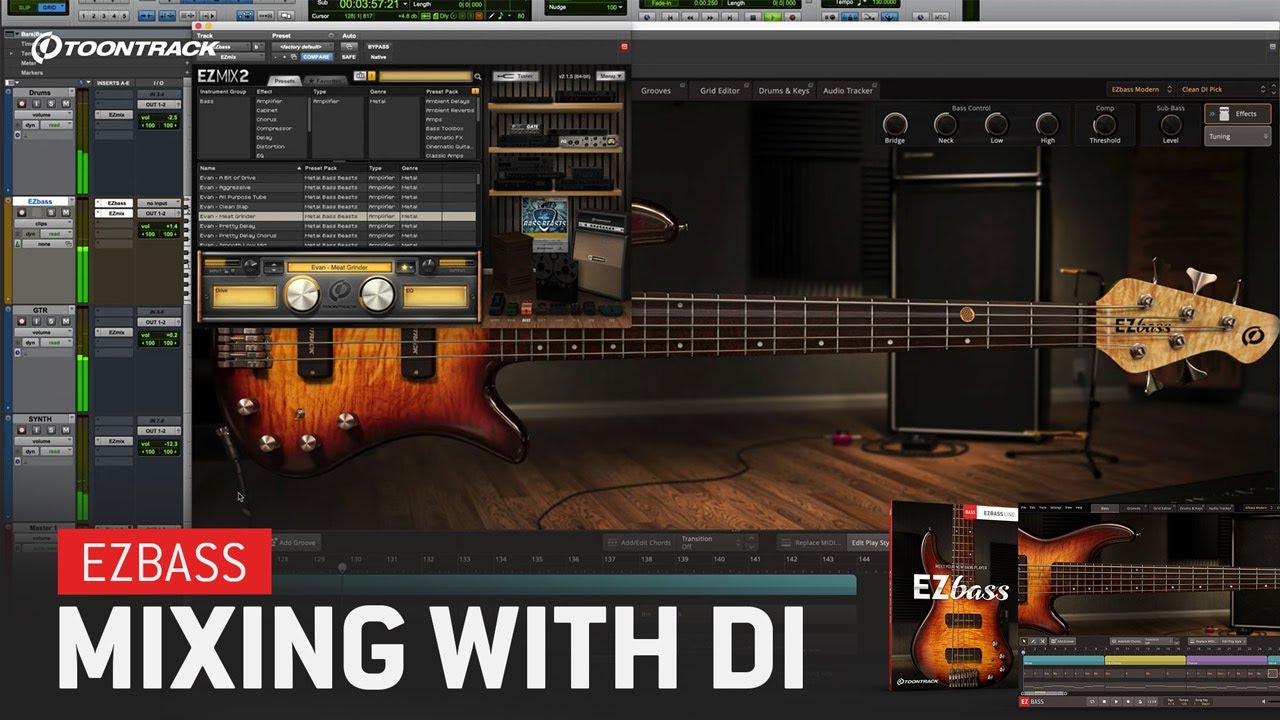Select 'Evan - Aggressive' preset
Image resolution: width=1280 pixels, height=720 pixels.
tap(338, 187)
